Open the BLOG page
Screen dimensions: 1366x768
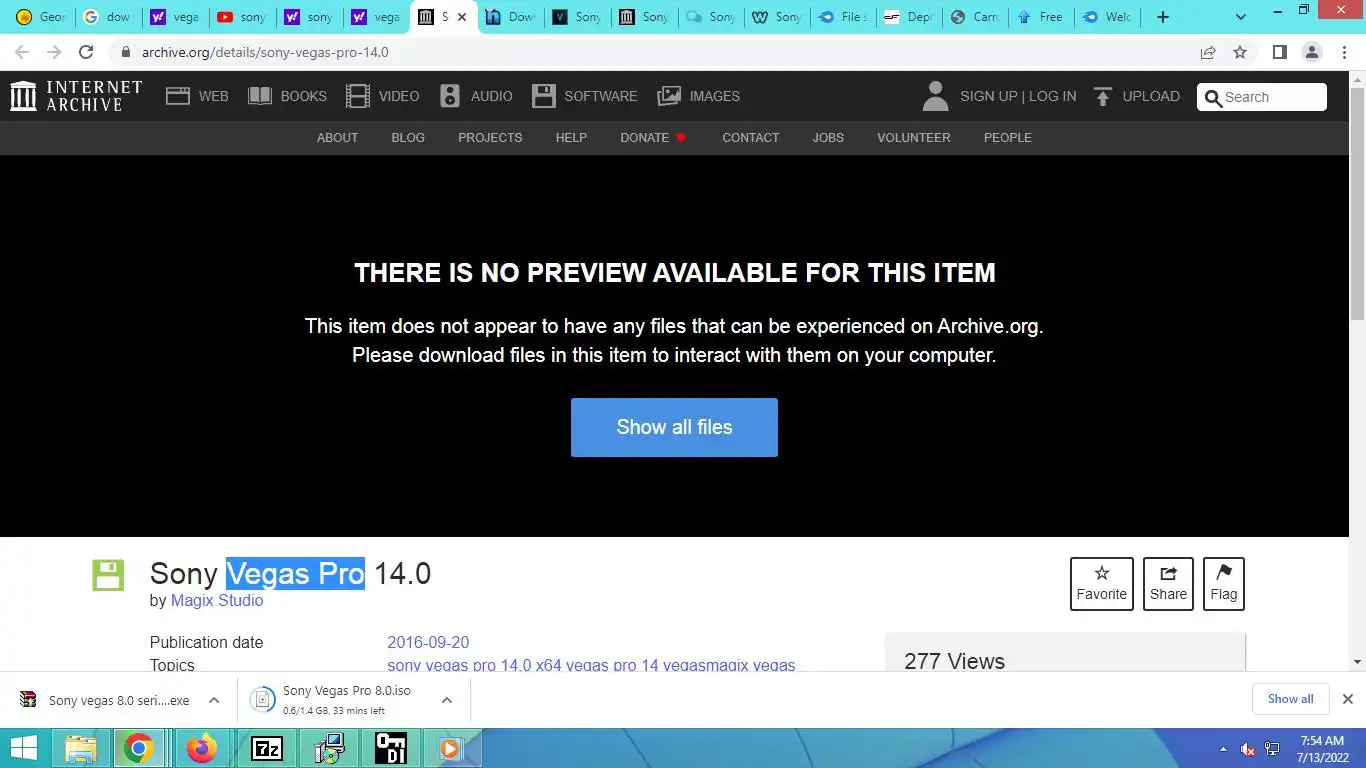408,137
